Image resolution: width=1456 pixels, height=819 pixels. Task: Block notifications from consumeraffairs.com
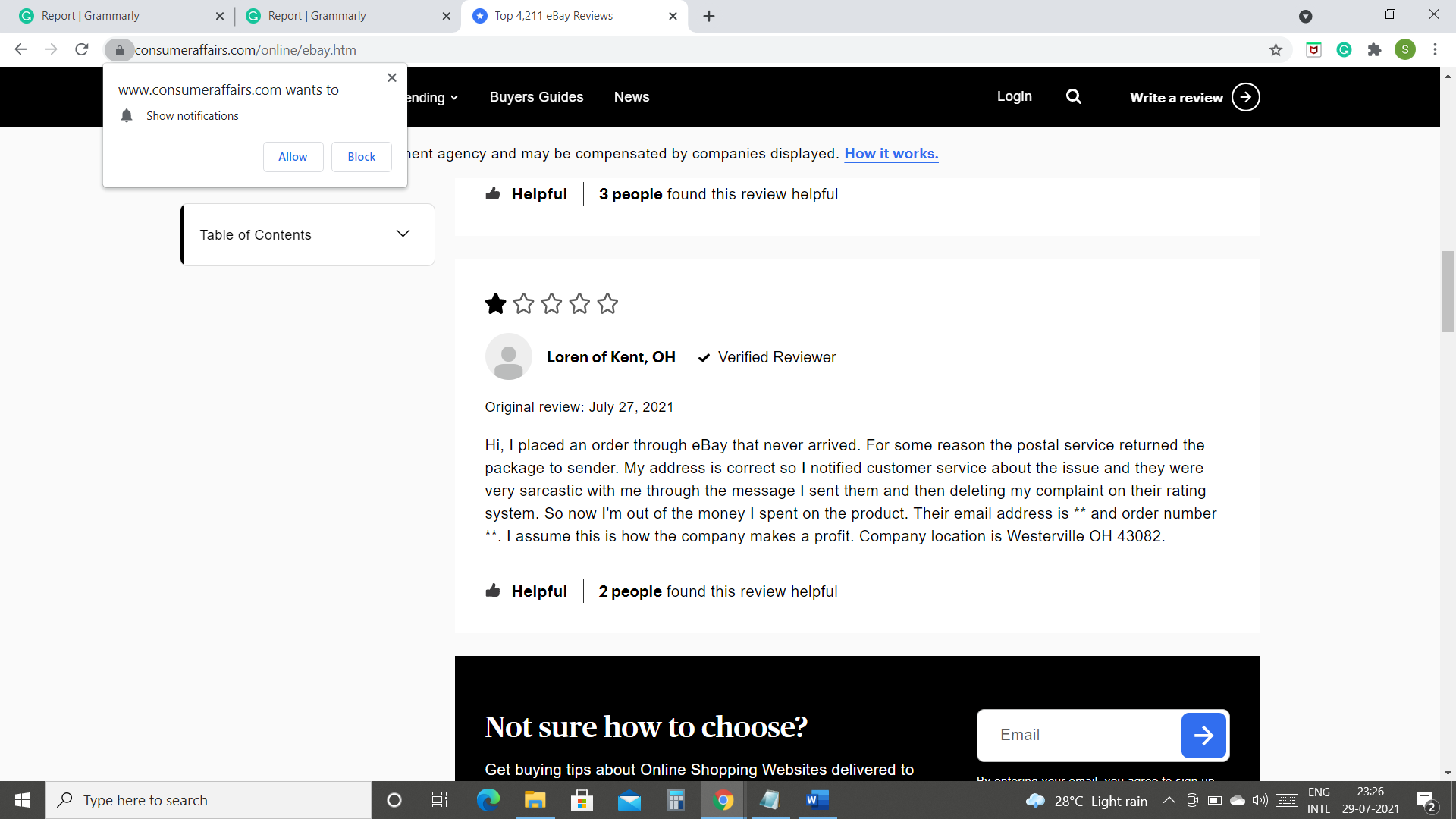pyautogui.click(x=362, y=157)
